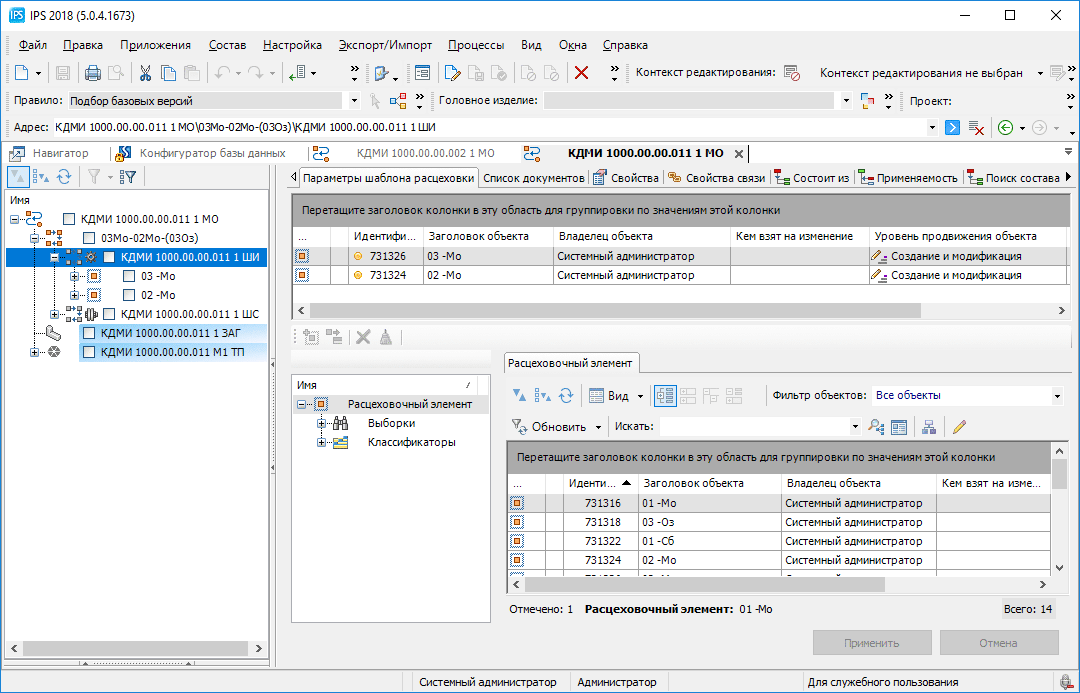Check the box beside КДМИ 1000.00.00.011 1 ШС
1080x693 pixels.
[109, 314]
